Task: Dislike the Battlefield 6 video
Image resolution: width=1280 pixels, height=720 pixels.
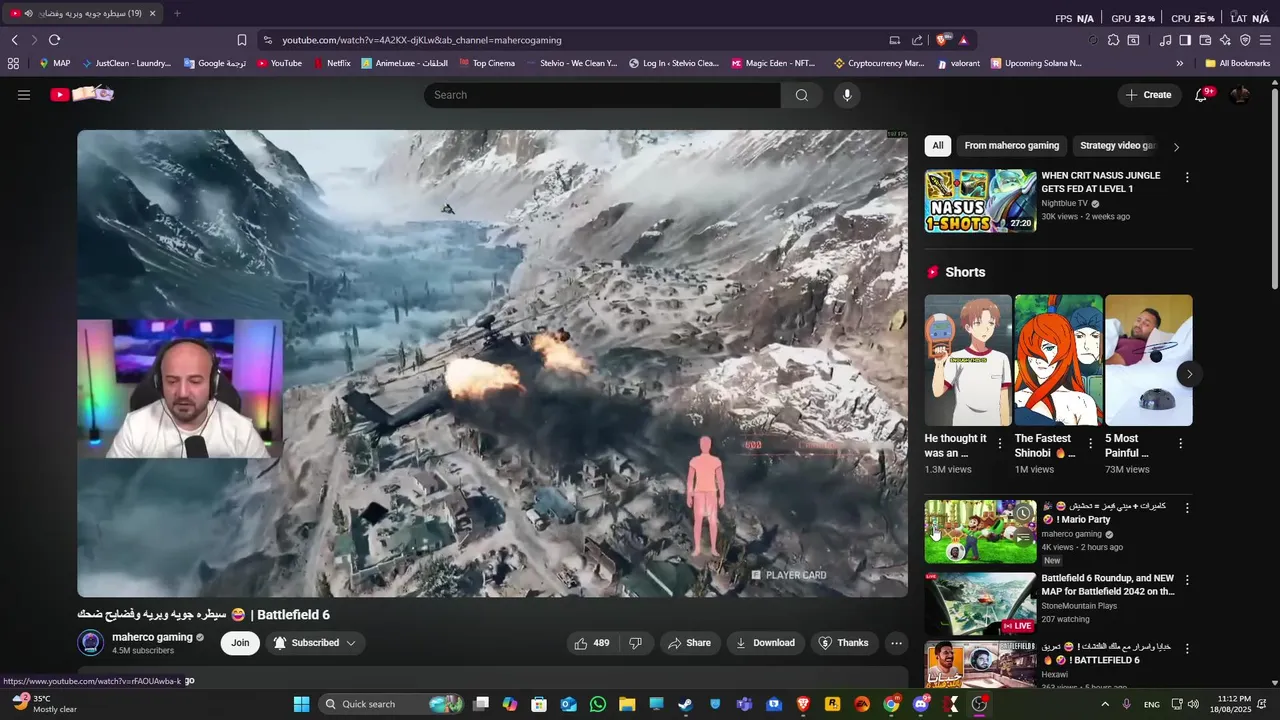Action: [636, 643]
